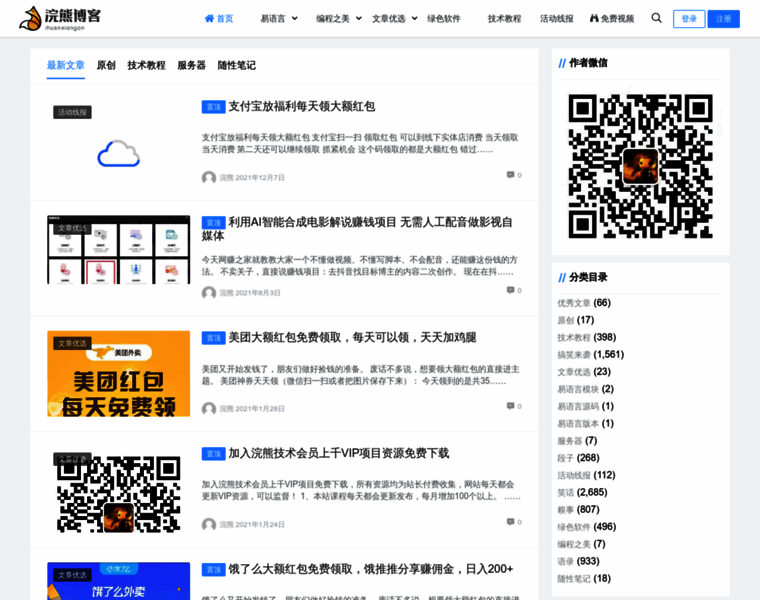Click the 注册 button

pos(724,19)
